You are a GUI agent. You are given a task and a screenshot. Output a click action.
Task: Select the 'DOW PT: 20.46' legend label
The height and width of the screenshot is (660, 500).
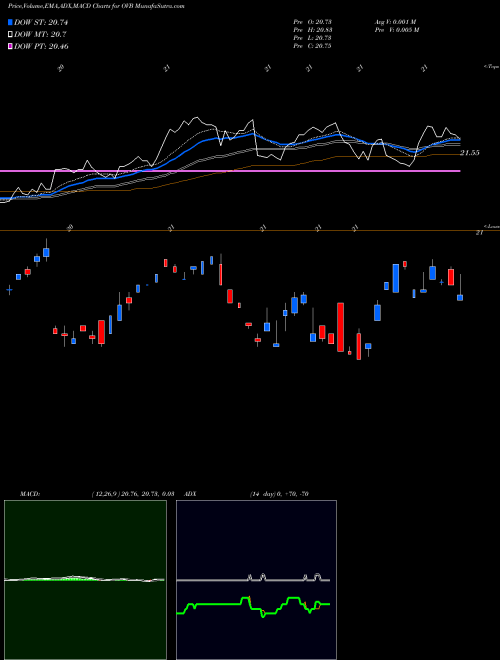[x=41, y=46]
